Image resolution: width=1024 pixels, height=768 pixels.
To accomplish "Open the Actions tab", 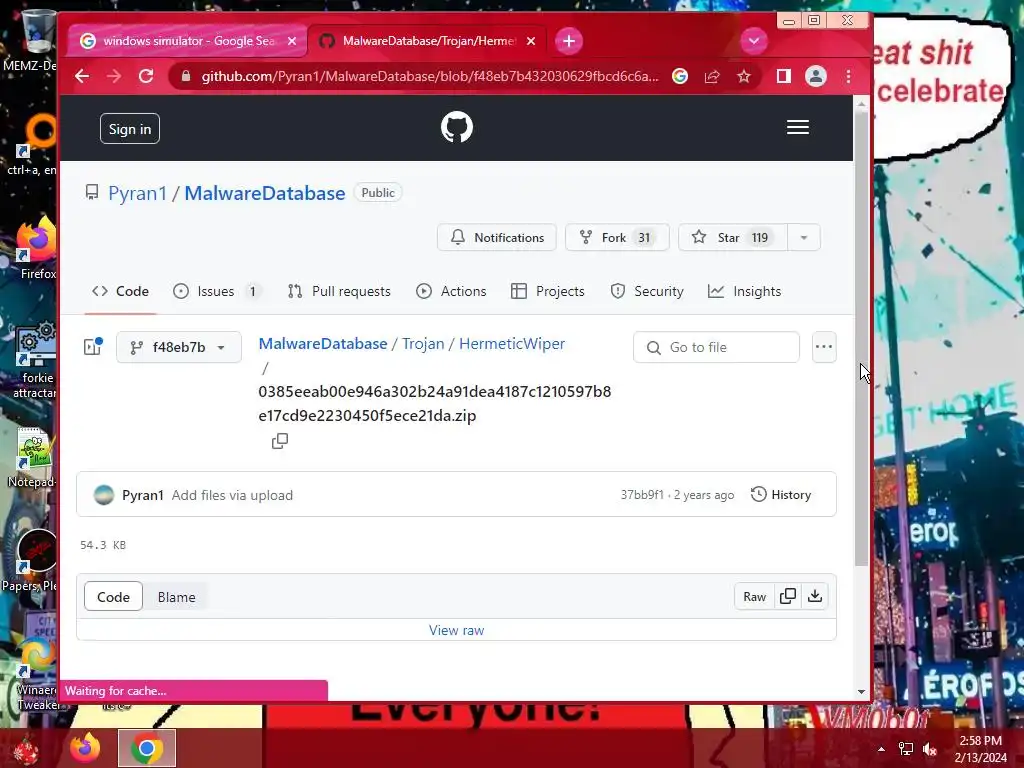I will coord(451,291).
